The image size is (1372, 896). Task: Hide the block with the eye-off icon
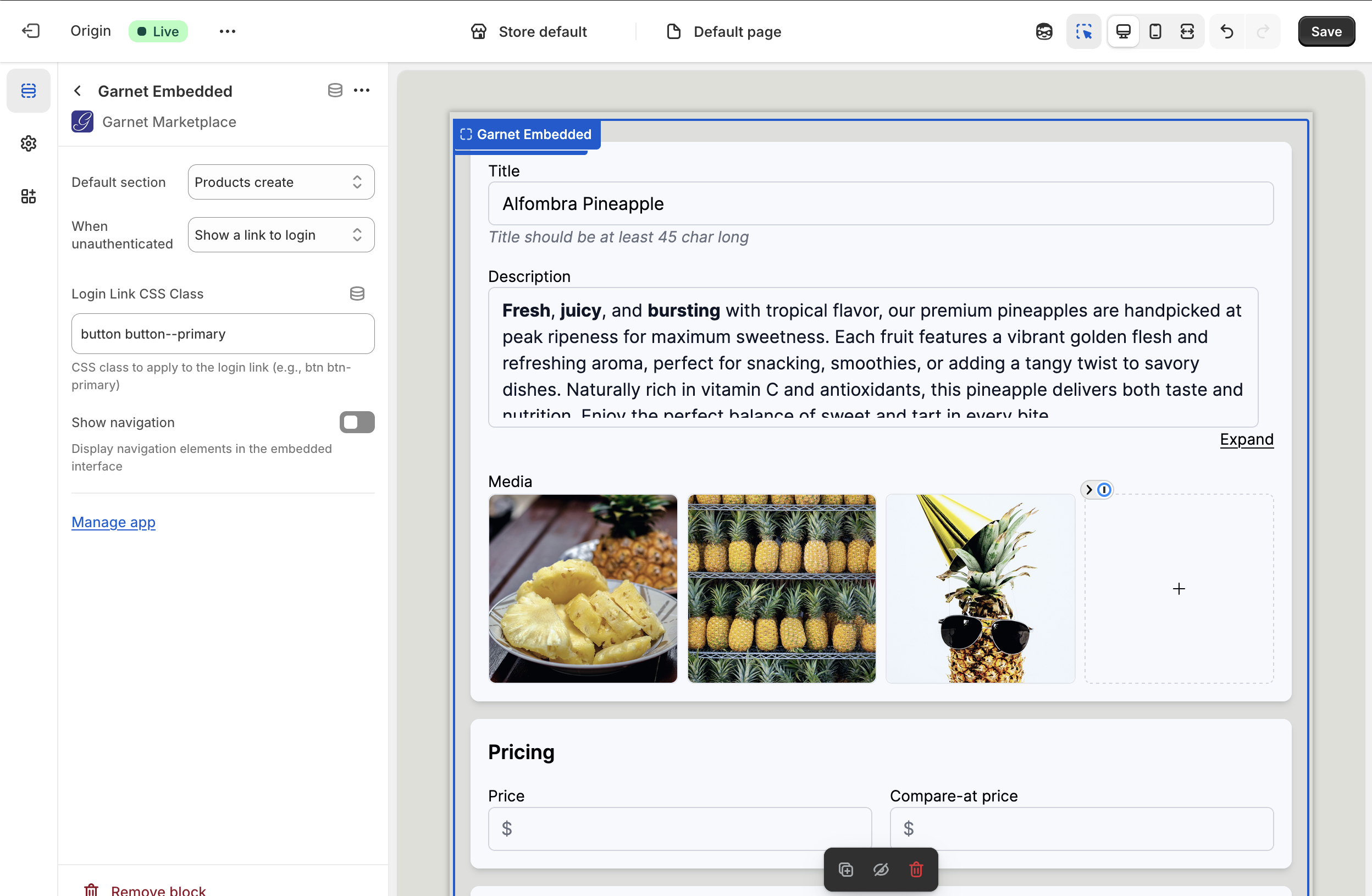880,870
